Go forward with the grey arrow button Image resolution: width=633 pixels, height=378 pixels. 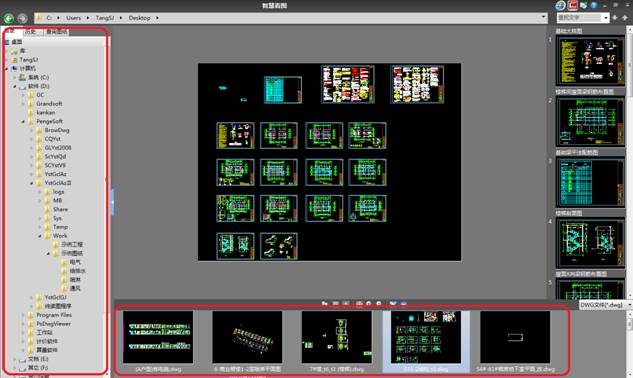[22, 18]
